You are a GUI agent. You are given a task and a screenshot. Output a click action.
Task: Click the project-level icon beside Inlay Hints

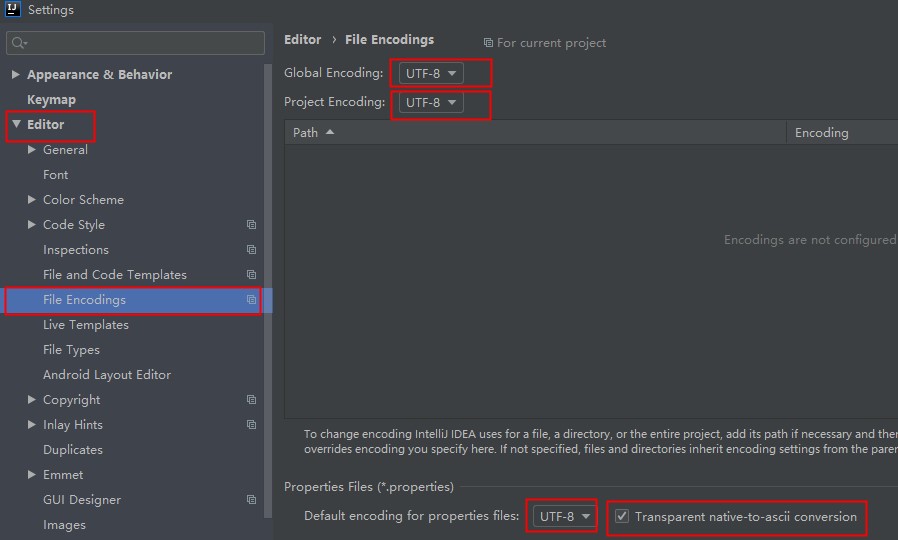(x=251, y=425)
